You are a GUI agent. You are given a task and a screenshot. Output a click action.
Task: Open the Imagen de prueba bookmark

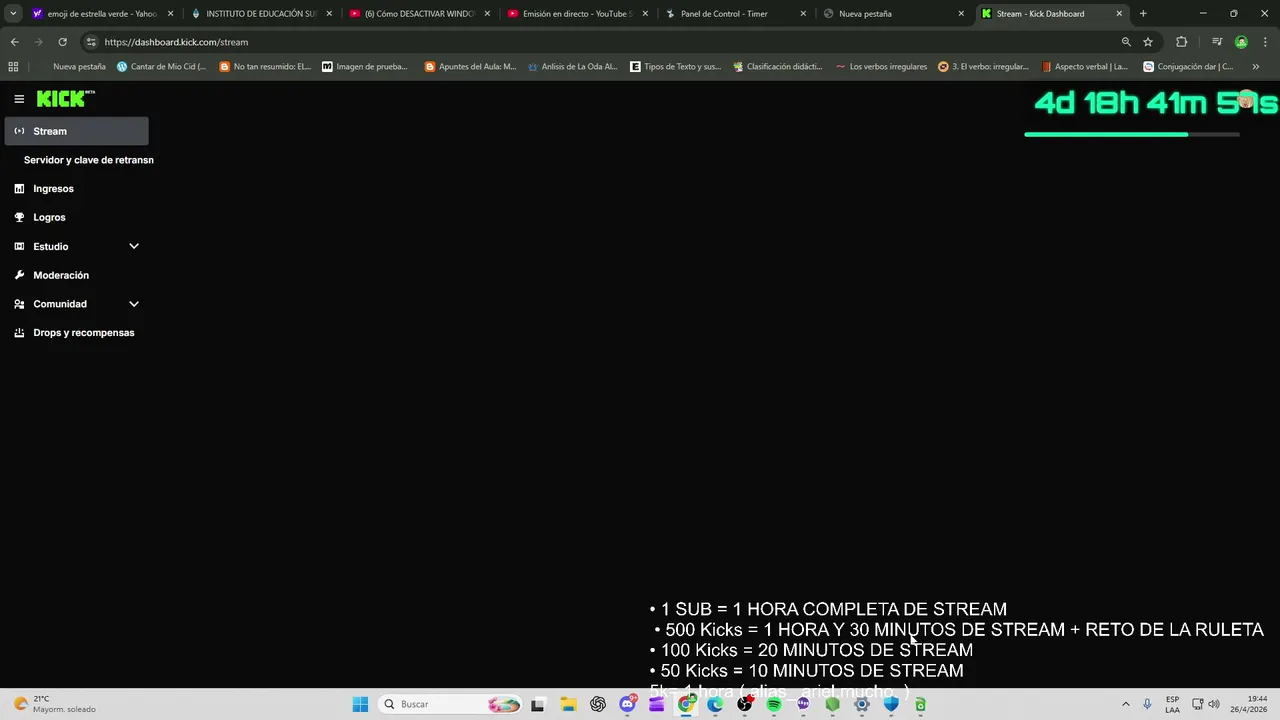[x=365, y=66]
